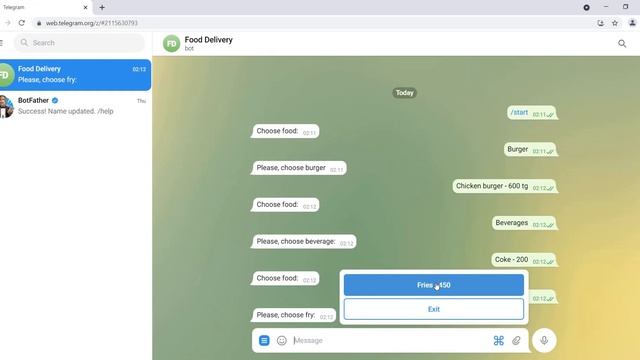Viewport: 640px width, 360px height.
Task: Click the Today date badge
Action: tap(404, 93)
